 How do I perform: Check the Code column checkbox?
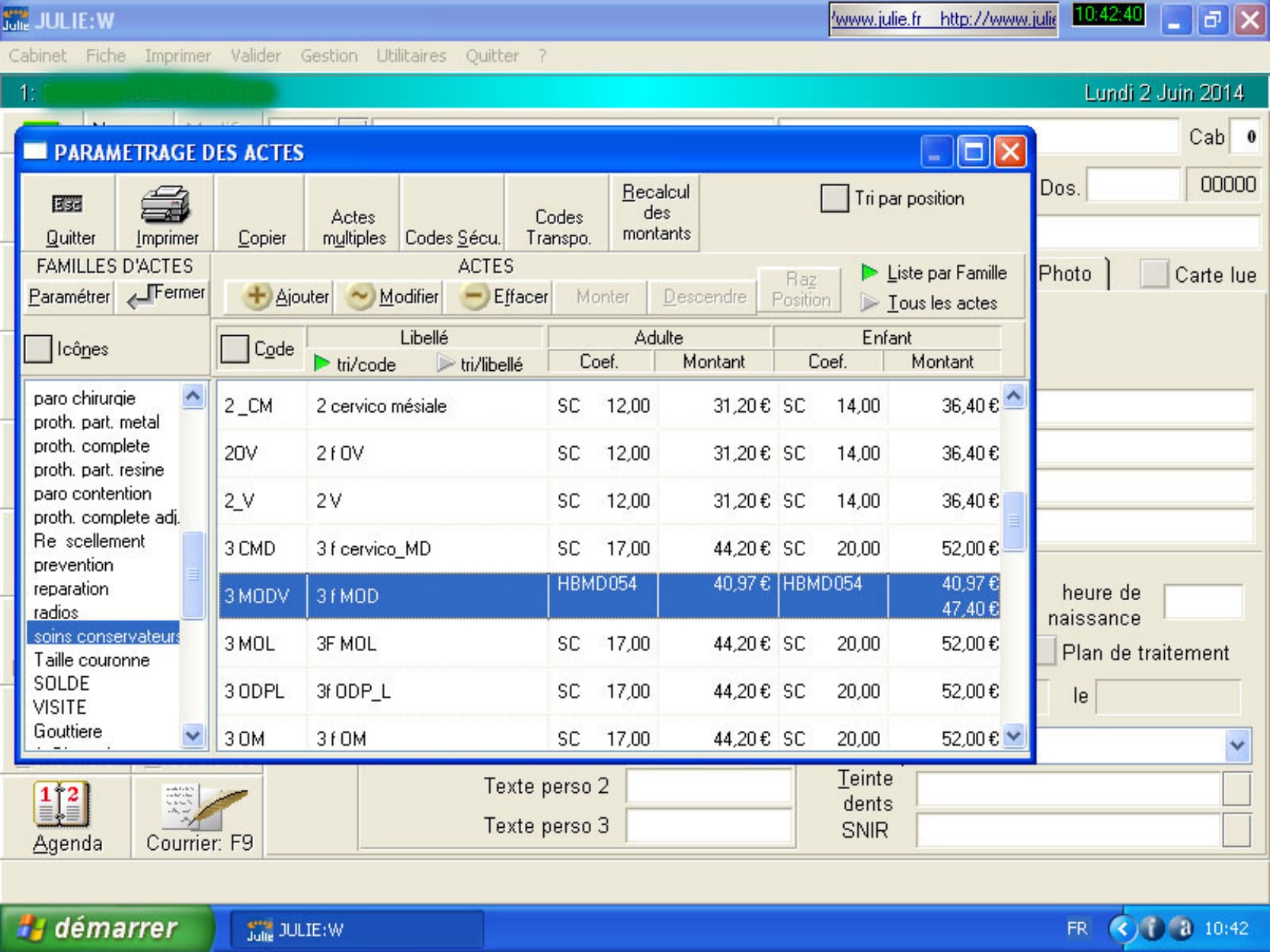point(235,349)
